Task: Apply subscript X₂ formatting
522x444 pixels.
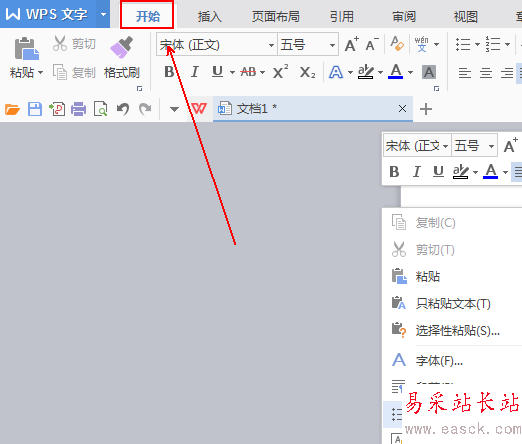Action: point(307,72)
